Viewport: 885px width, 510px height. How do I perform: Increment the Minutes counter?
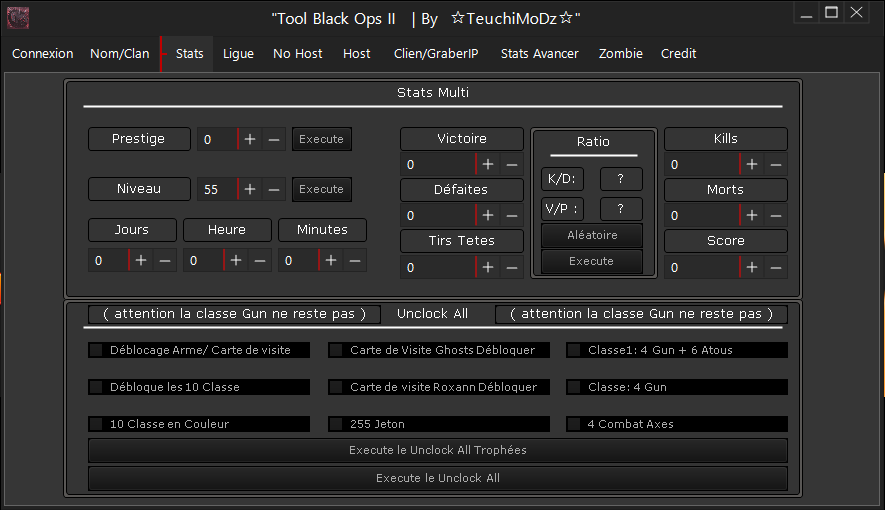(331, 261)
